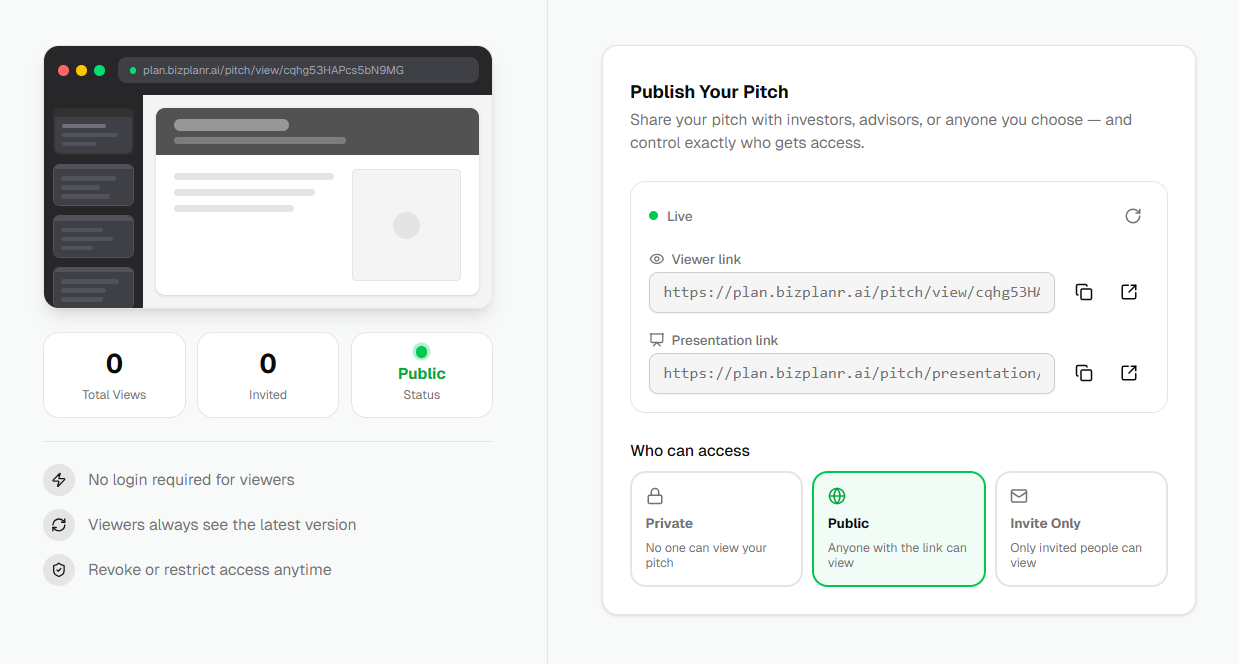This screenshot has height=664, width=1239.
Task: Open the Total Views stat card
Action: [114, 375]
